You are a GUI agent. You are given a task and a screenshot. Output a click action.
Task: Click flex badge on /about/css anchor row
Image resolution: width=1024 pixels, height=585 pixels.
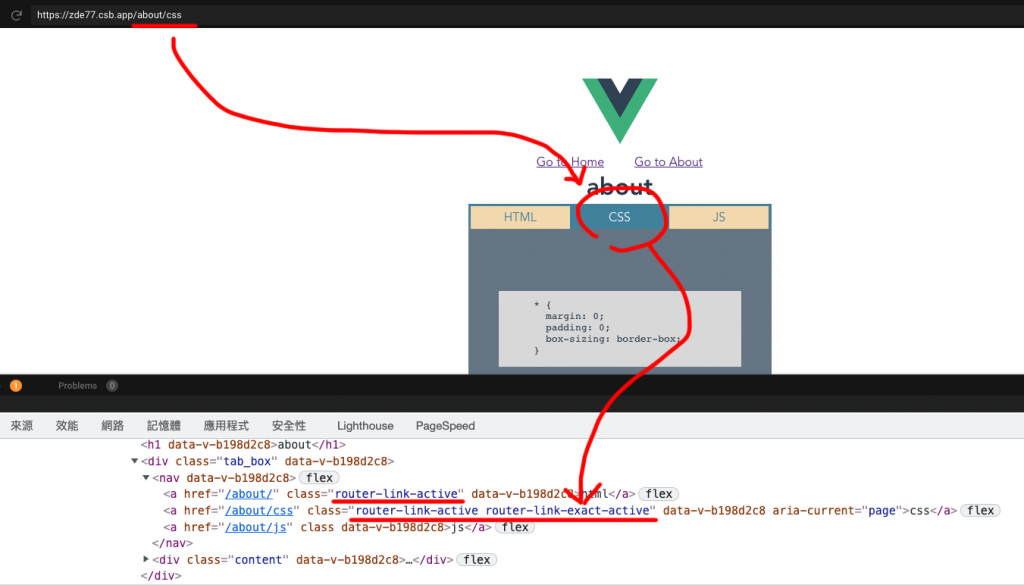pyautogui.click(x=980, y=511)
